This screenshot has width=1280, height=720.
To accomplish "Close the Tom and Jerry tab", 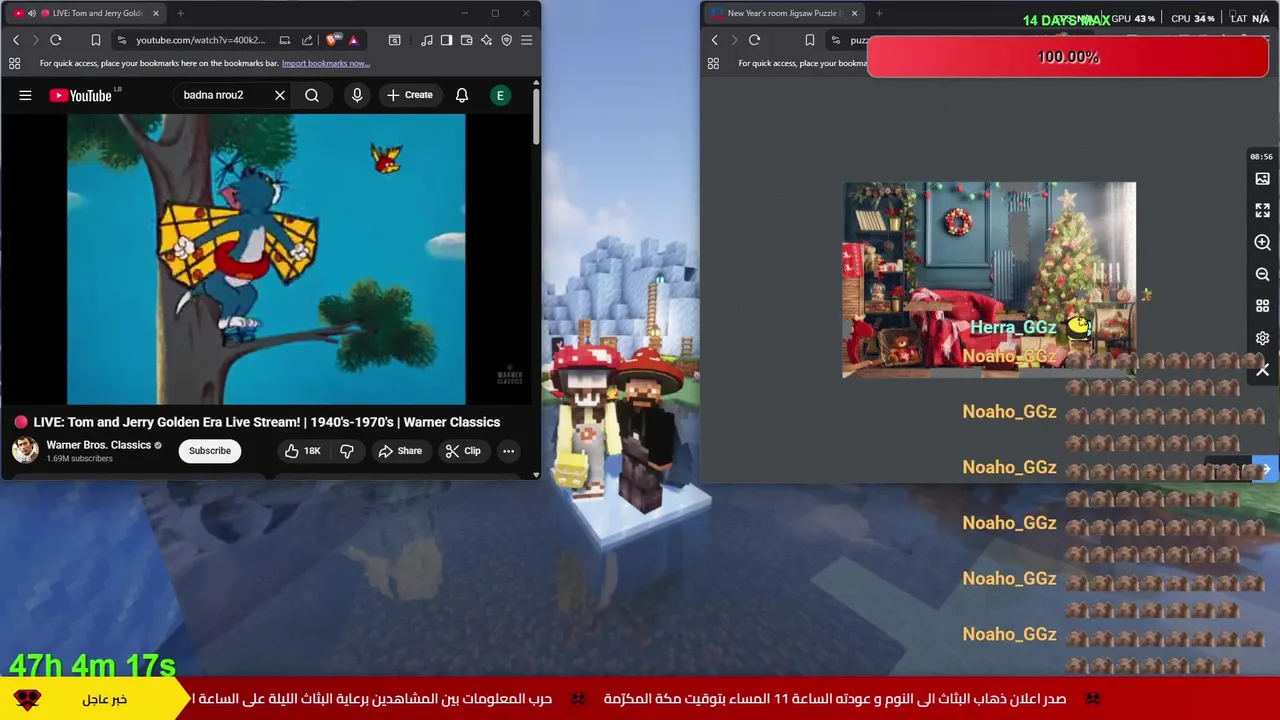I will pos(156,13).
